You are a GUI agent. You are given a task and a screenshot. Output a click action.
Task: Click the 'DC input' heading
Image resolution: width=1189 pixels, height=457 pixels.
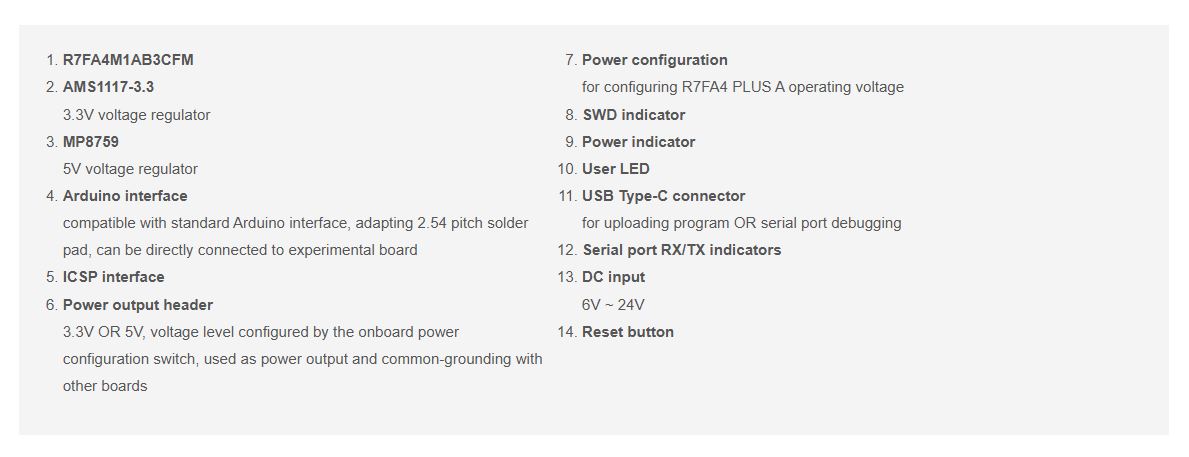[614, 277]
